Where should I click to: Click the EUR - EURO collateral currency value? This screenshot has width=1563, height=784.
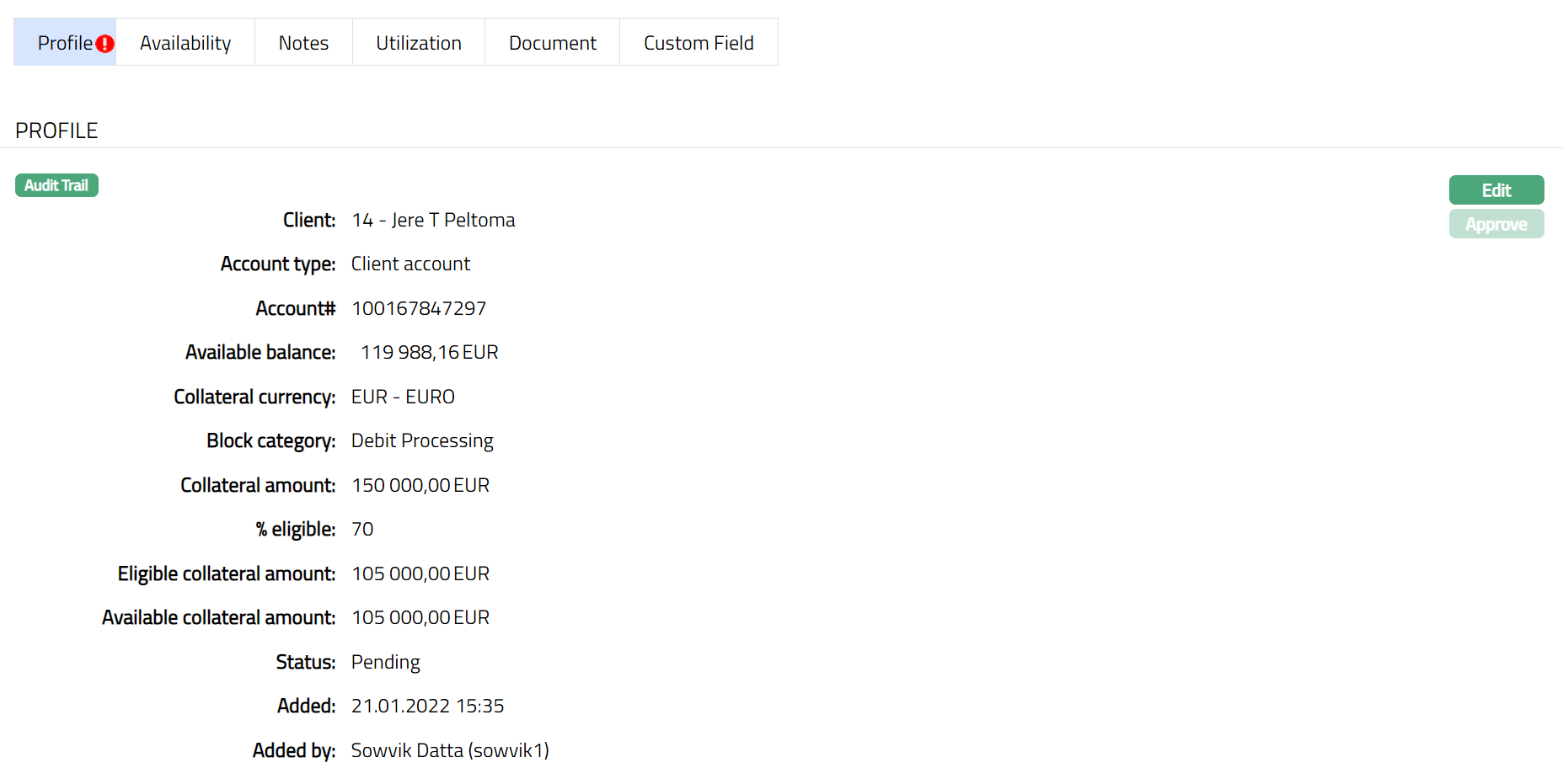403,397
